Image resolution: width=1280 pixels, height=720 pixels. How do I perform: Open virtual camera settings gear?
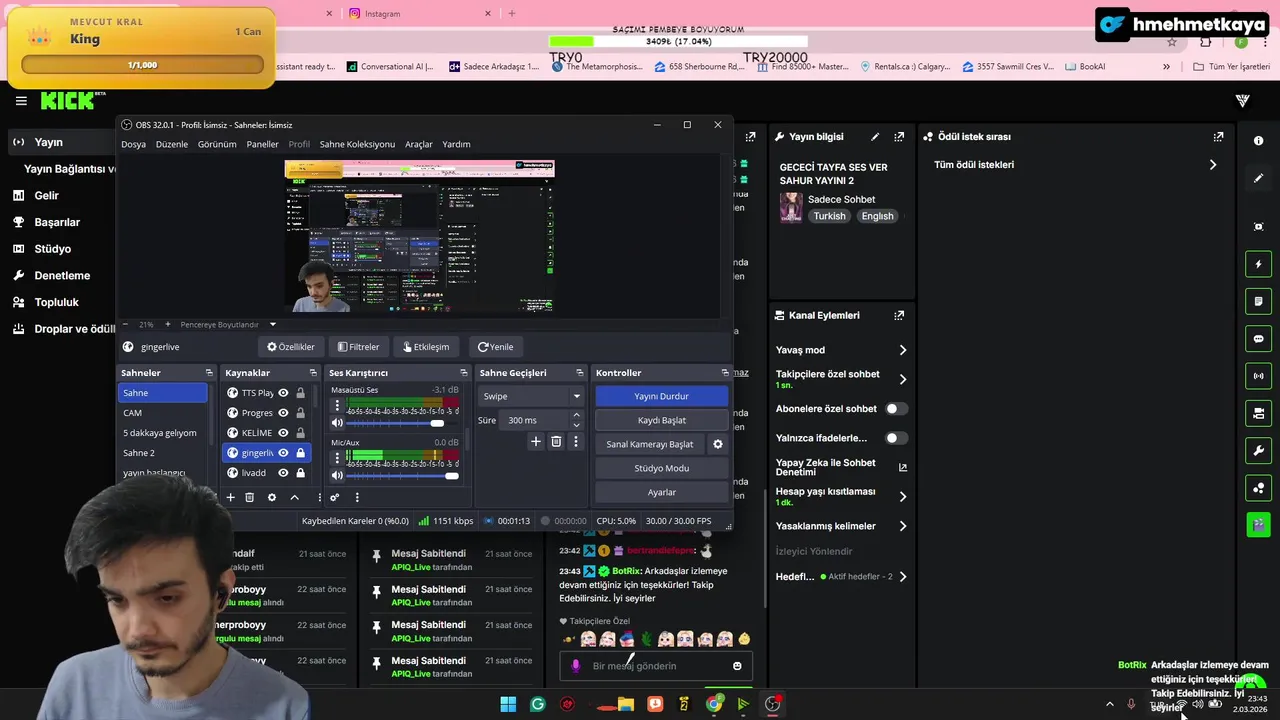click(717, 444)
